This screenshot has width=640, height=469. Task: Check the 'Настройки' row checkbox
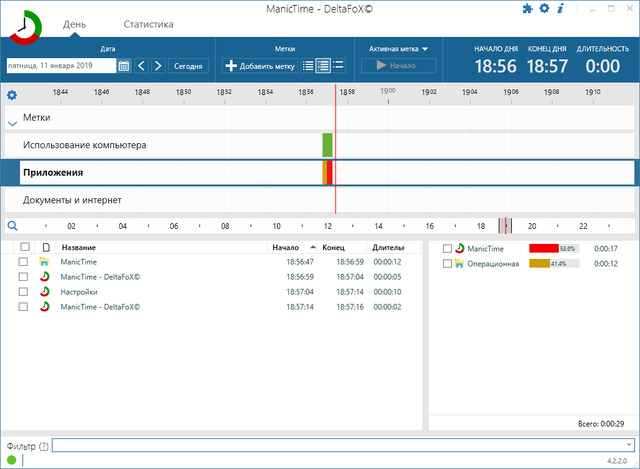coord(23,292)
